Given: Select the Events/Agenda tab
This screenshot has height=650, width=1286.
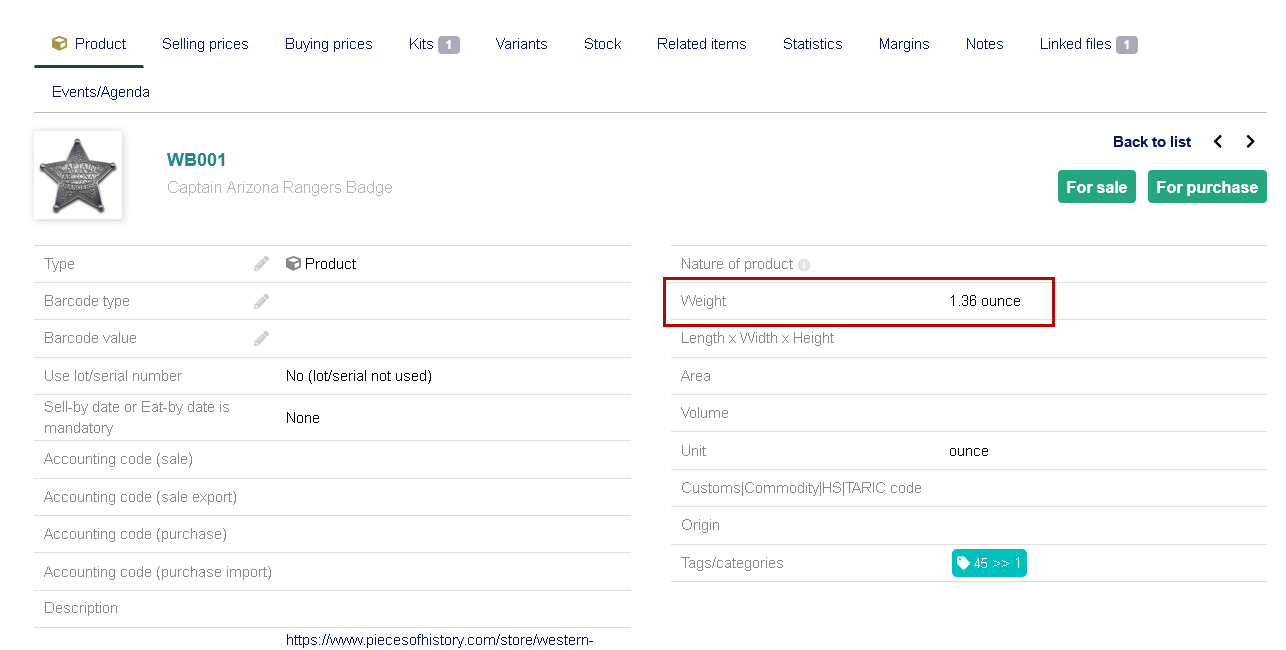Looking at the screenshot, I should coord(101,92).
